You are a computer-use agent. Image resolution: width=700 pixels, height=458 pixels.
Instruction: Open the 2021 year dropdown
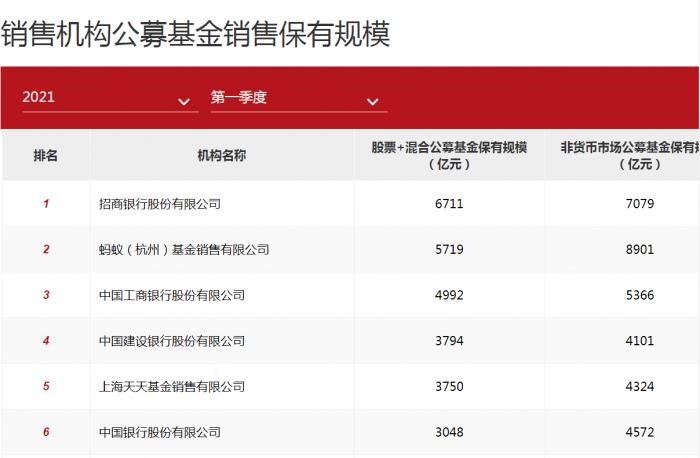pos(110,98)
